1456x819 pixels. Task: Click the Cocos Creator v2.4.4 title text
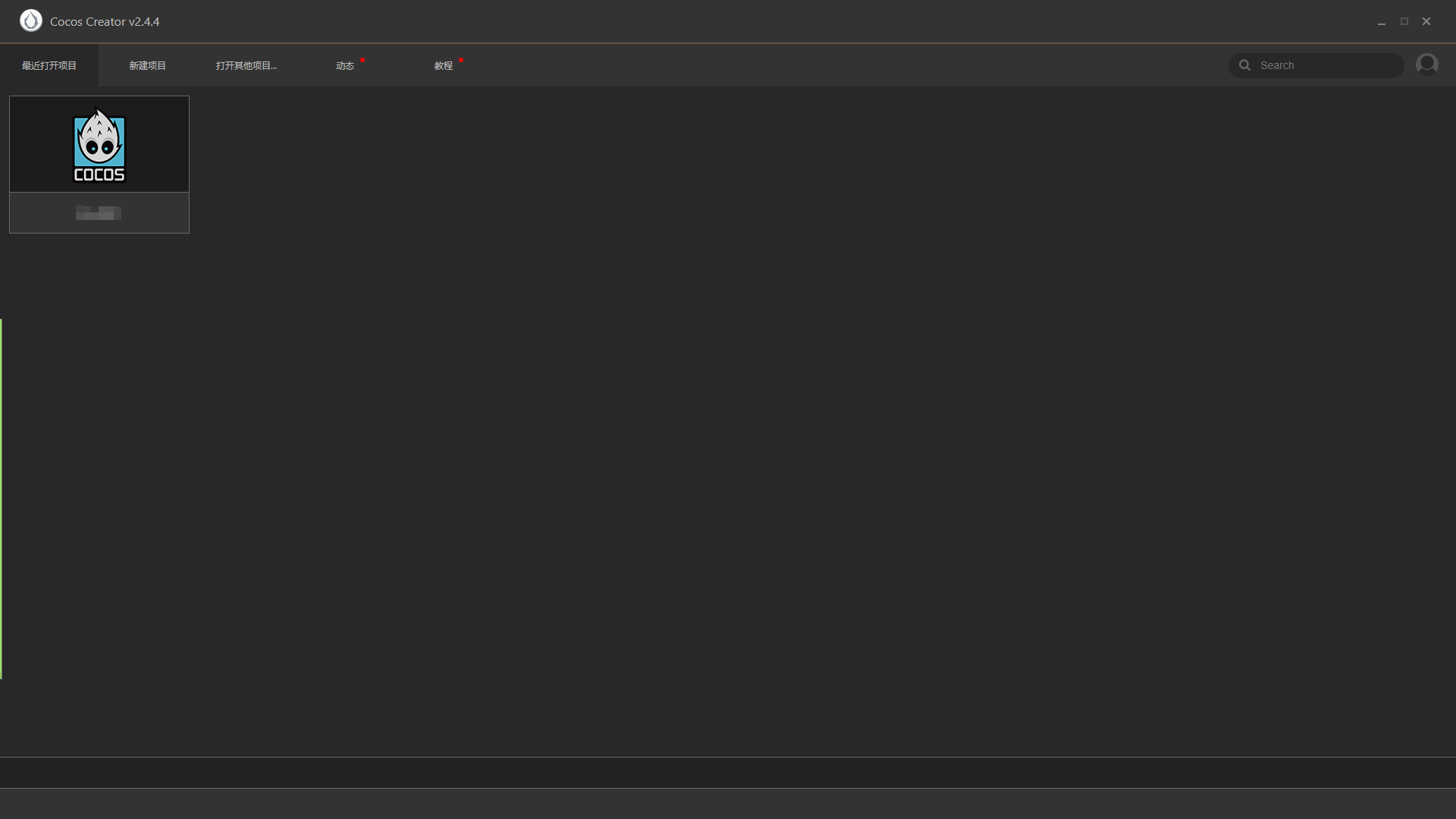point(105,21)
